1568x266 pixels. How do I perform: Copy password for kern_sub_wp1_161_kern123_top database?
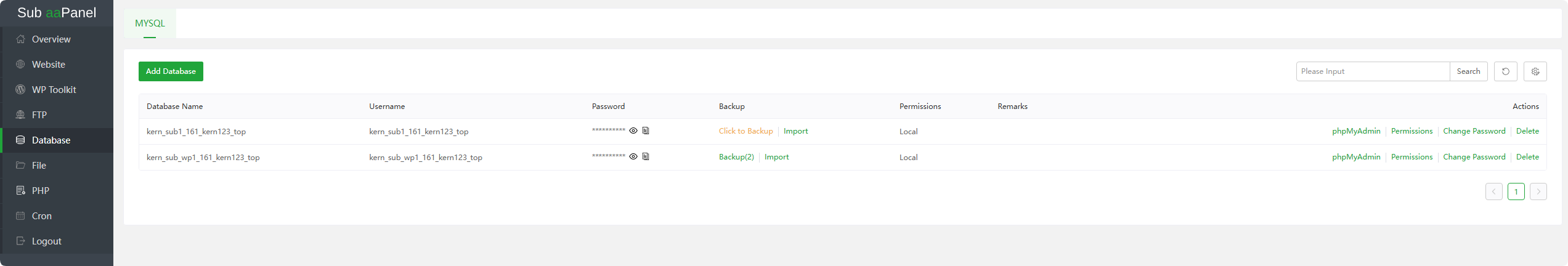(646, 156)
